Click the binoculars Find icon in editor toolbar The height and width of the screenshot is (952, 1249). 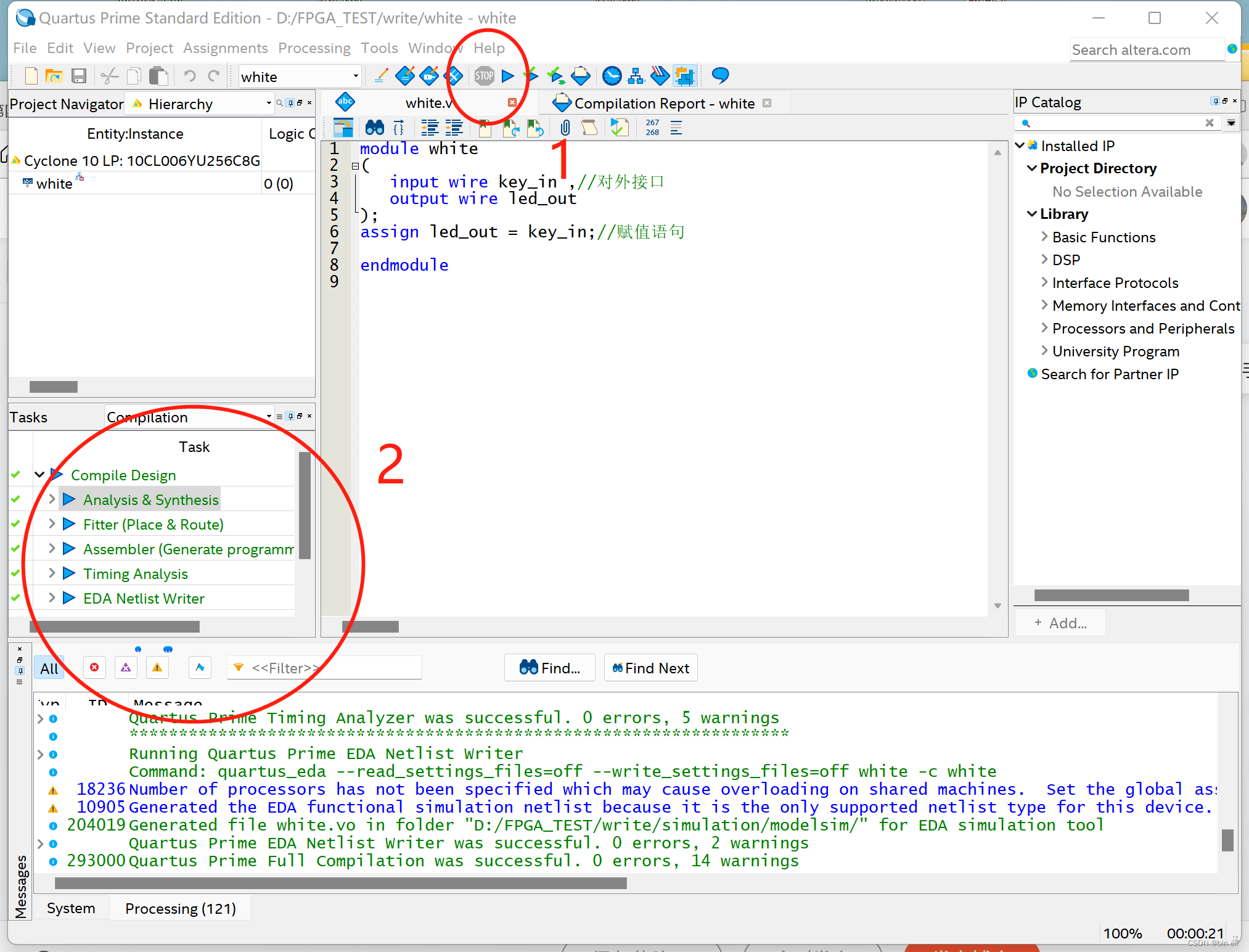click(x=374, y=128)
